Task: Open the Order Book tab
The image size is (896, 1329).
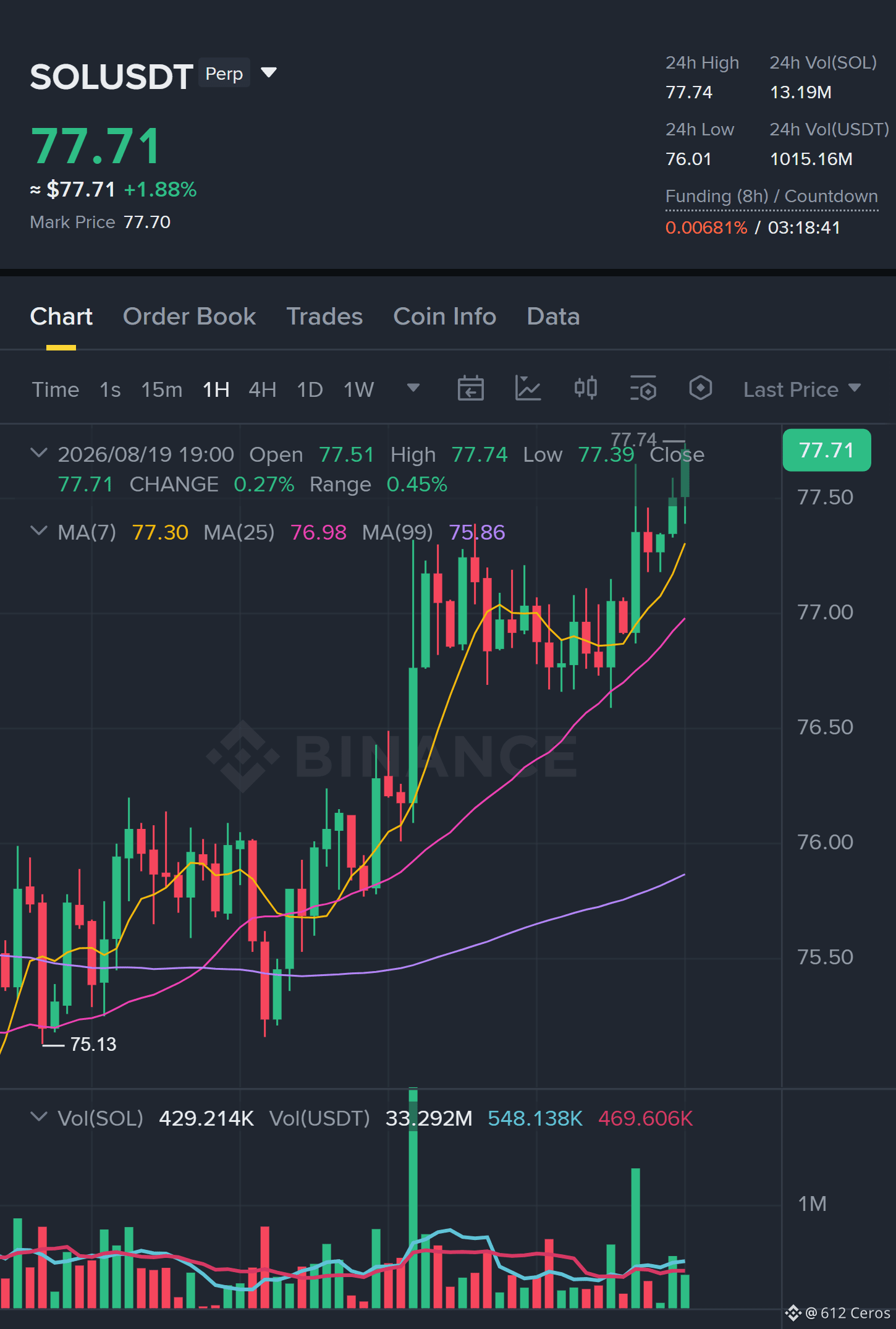Action: tap(189, 316)
